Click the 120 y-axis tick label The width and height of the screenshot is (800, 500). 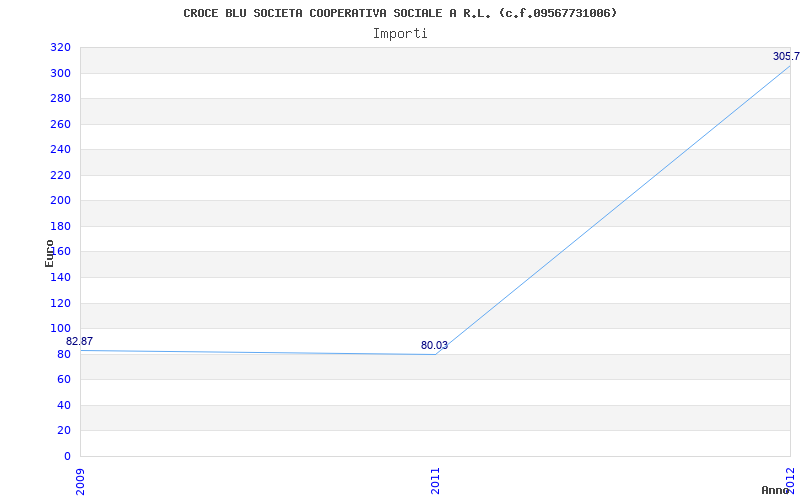pos(60,304)
